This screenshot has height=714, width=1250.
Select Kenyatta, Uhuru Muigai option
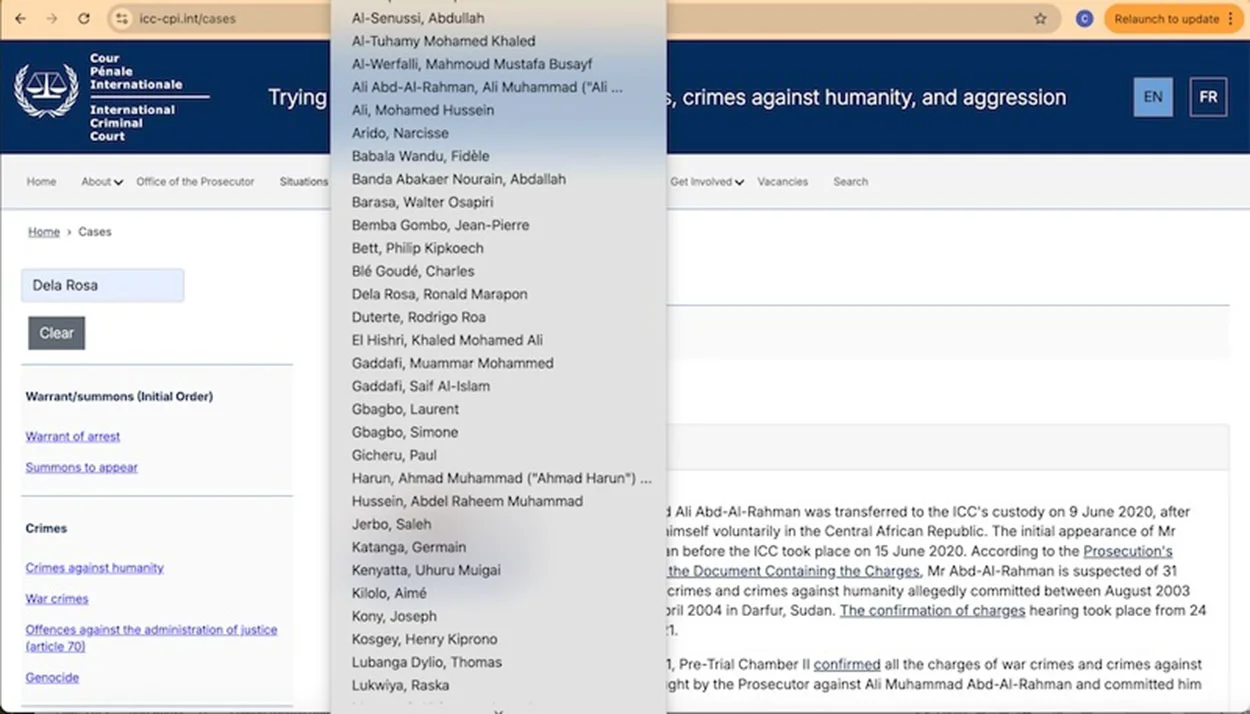pyautogui.click(x=498, y=570)
